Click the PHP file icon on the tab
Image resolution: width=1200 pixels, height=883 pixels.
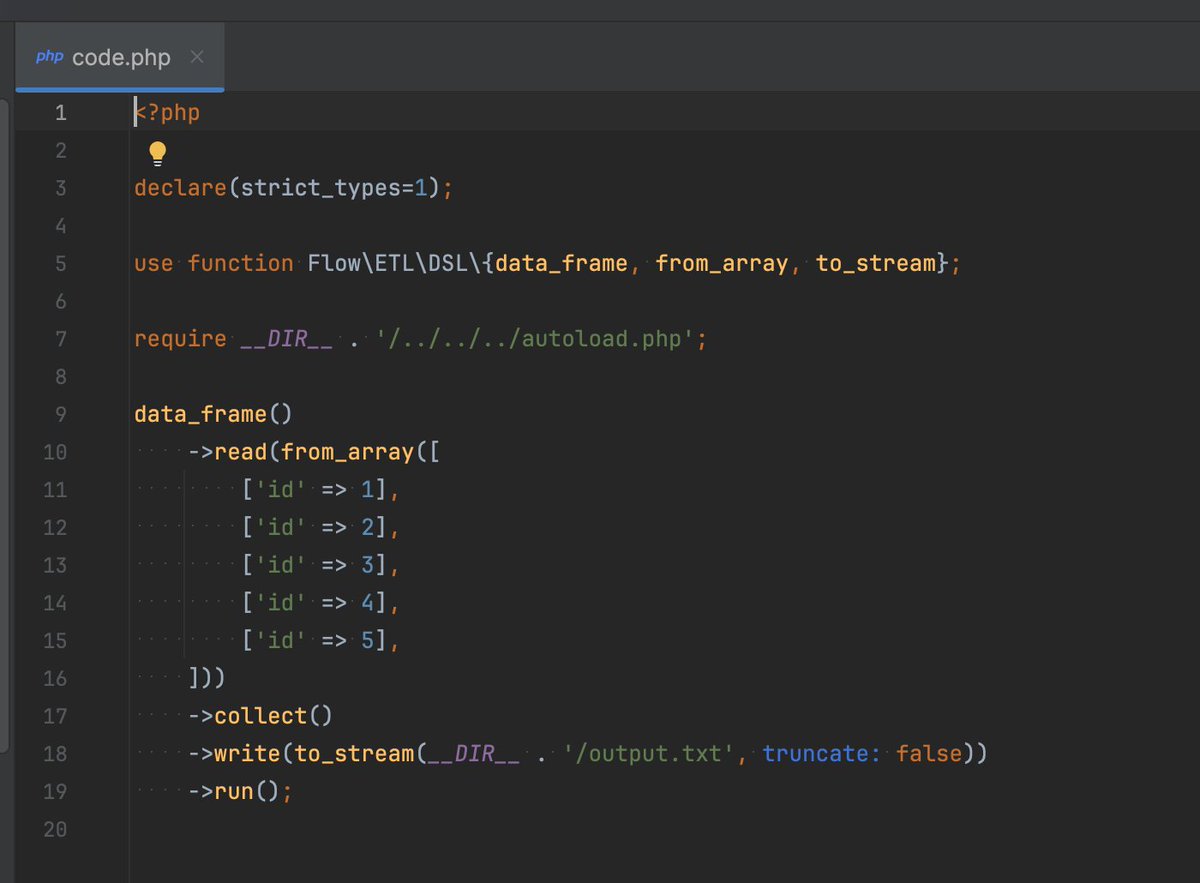tap(50, 58)
